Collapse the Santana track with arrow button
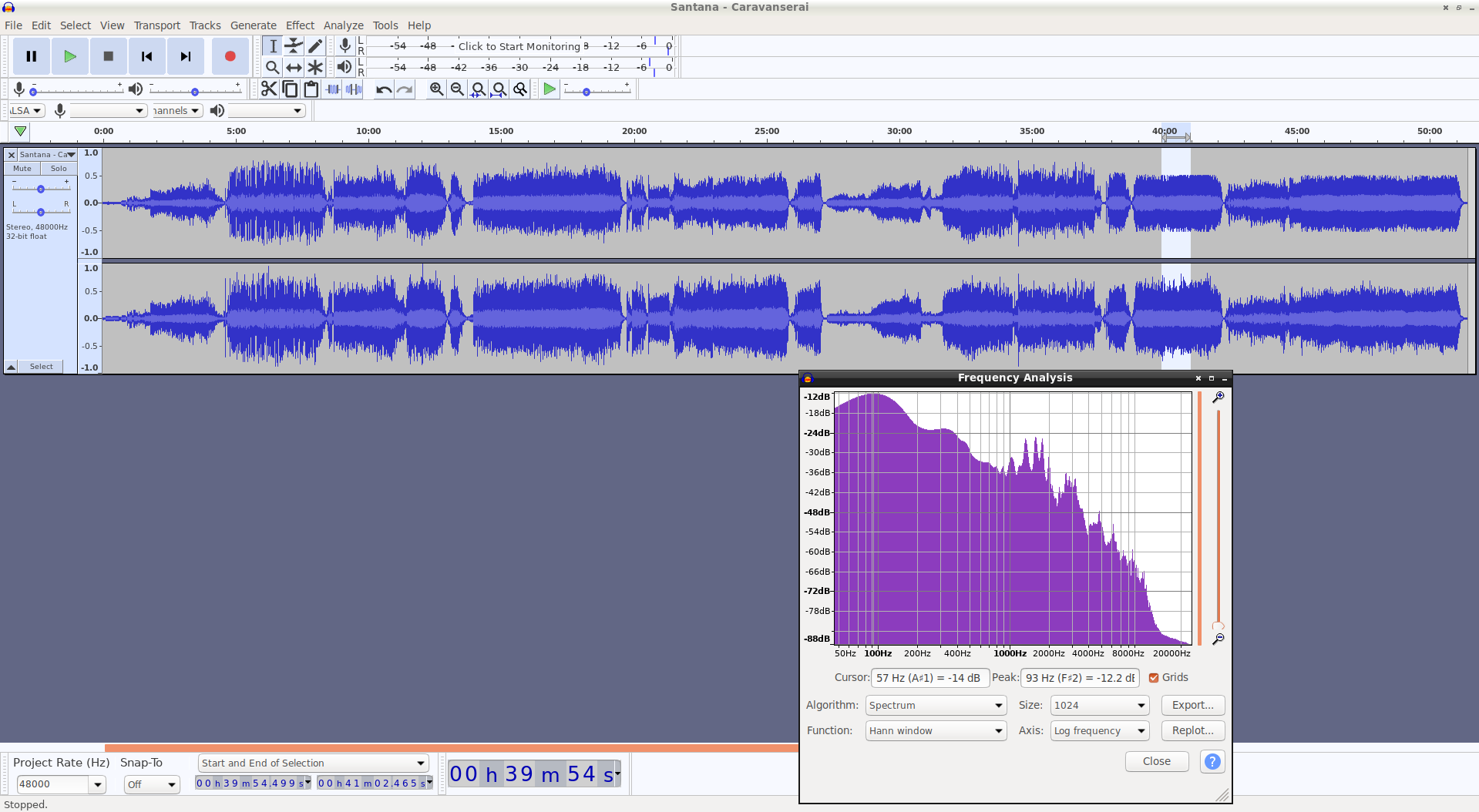Screen dimensions: 1479x812 click(x=12, y=367)
